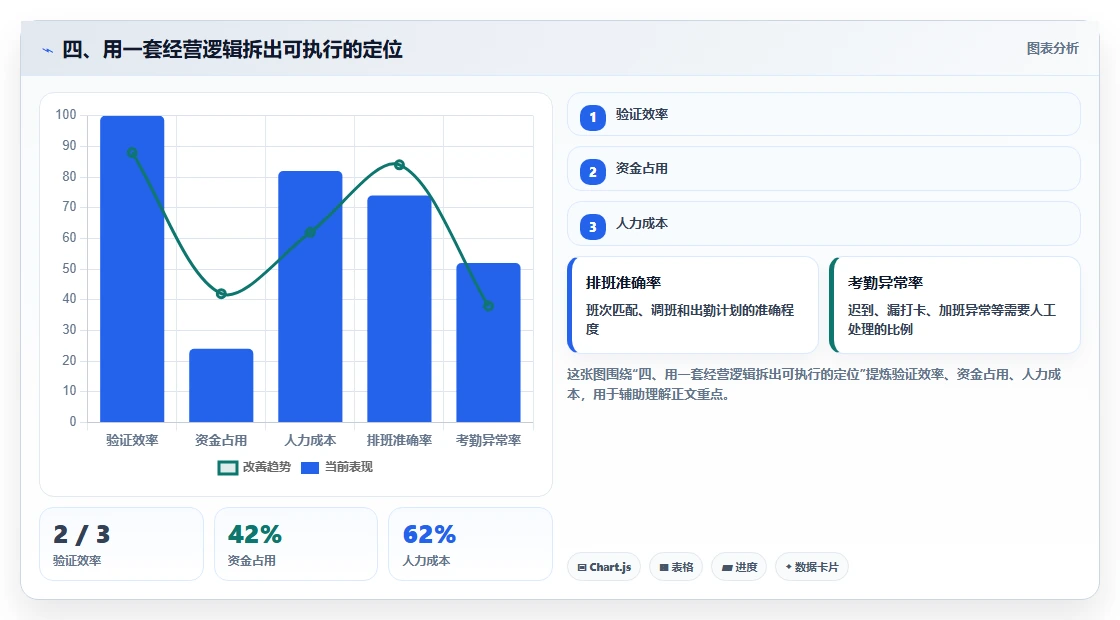Screen dimensions: 1120x620
Task: Click the 资金占用 x-axis label
Action: tap(221, 440)
